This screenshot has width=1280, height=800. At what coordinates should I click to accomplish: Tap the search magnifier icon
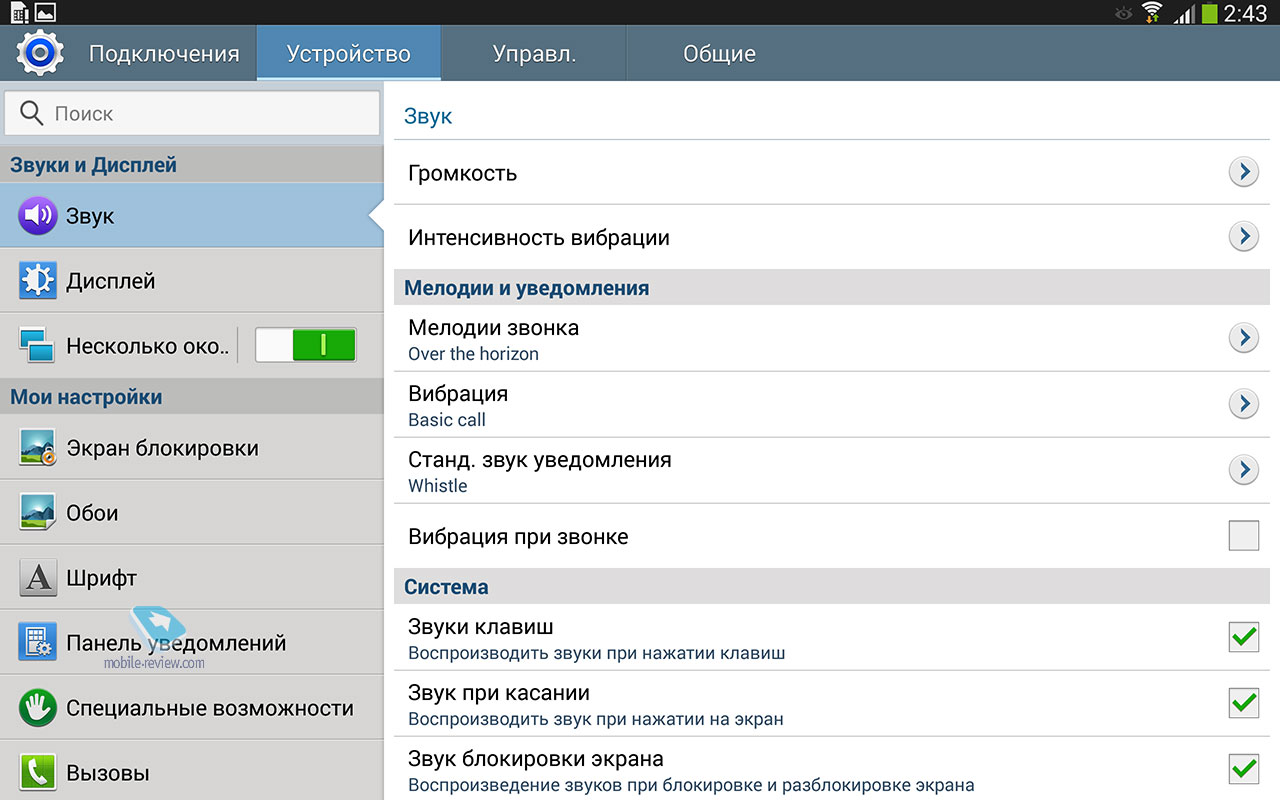point(31,114)
